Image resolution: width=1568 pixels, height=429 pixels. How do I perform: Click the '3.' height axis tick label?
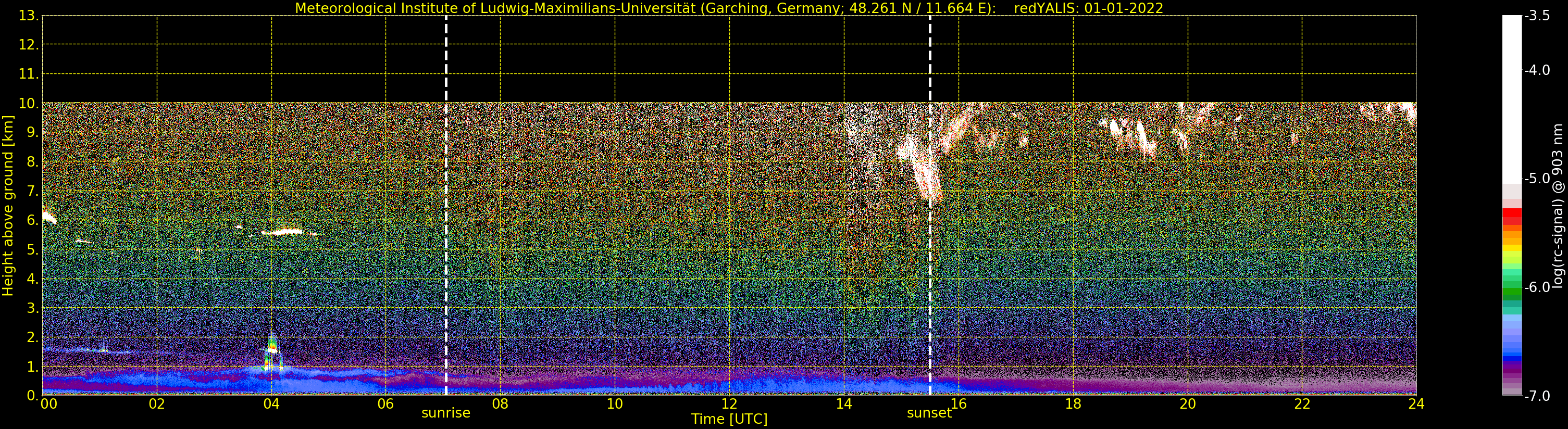tap(33, 308)
